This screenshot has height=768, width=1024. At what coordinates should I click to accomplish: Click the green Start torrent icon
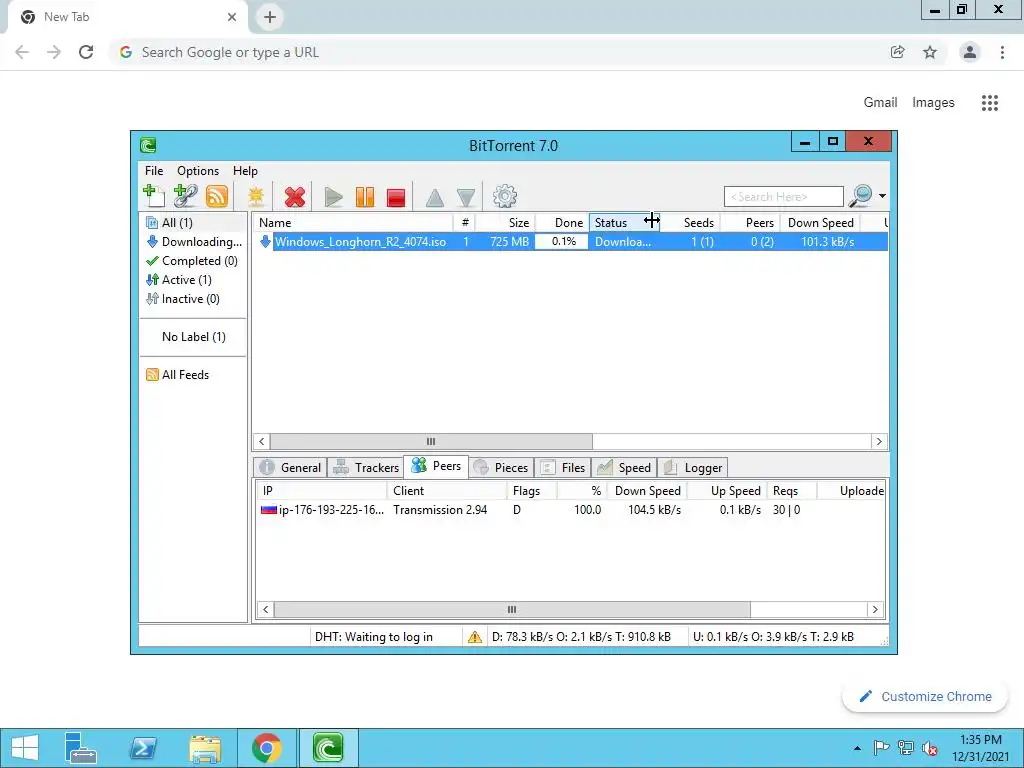coord(333,197)
